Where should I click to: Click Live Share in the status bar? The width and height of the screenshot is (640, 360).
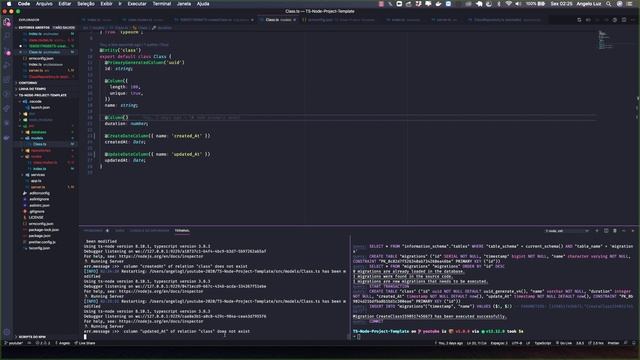tap(85, 343)
